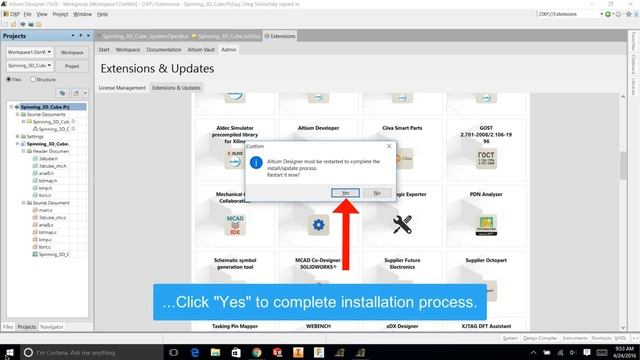Close the Confirm dialog with X
The width and height of the screenshot is (640, 360).
pos(389,146)
